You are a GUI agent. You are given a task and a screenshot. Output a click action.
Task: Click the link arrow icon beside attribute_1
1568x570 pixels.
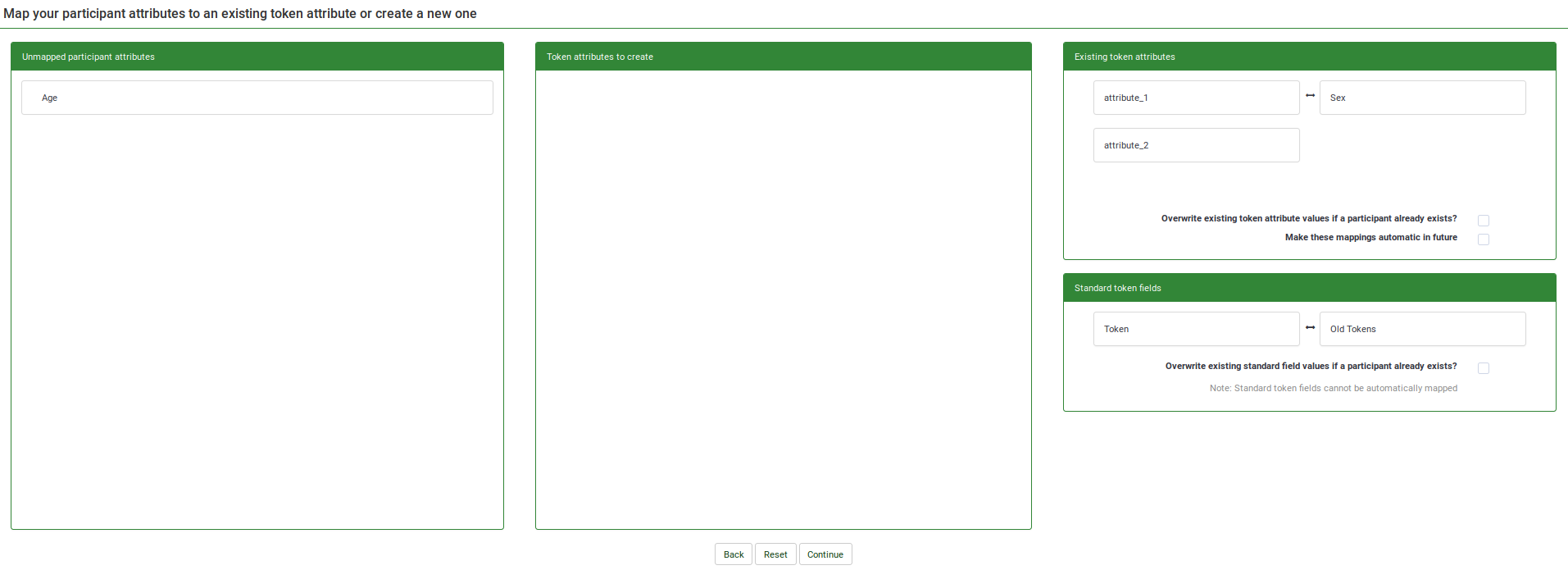1310,96
